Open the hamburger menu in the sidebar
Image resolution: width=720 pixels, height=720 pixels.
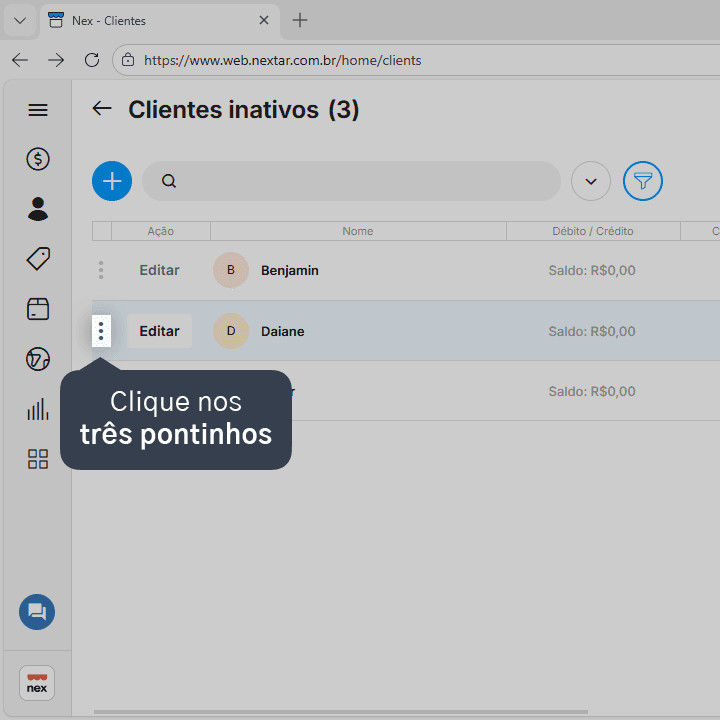click(38, 110)
